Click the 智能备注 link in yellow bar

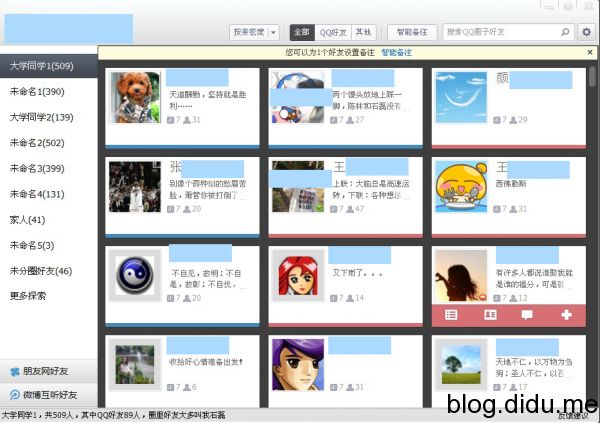pos(396,52)
